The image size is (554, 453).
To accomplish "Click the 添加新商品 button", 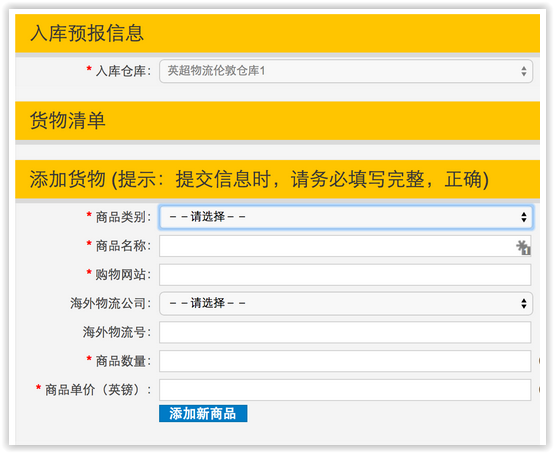I will coord(203,413).
